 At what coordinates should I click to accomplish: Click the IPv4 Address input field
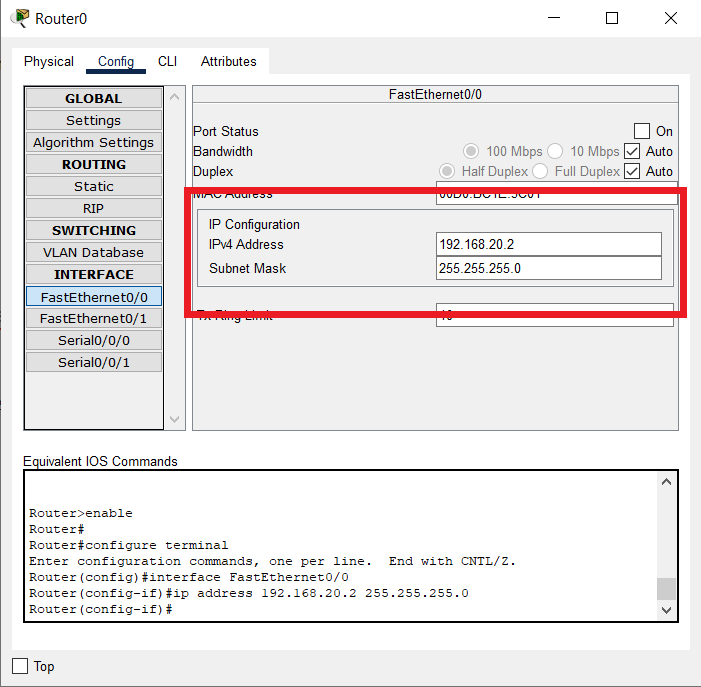[549, 244]
